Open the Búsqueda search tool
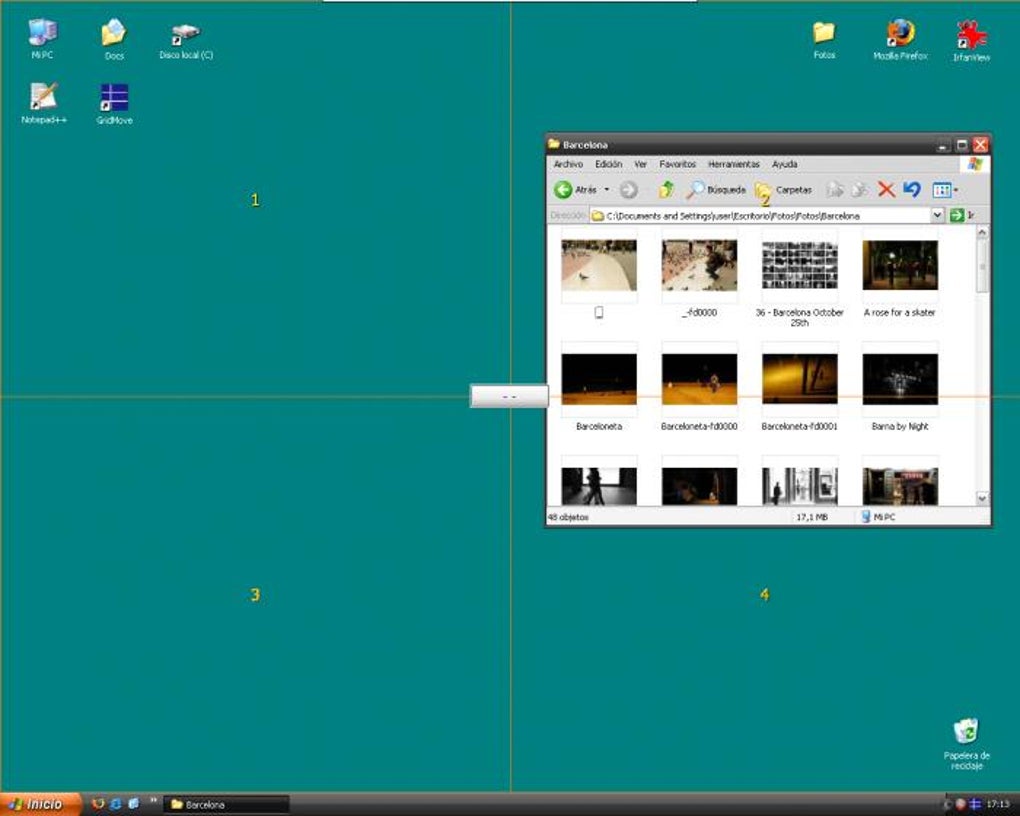This screenshot has width=1020, height=816. 716,189
